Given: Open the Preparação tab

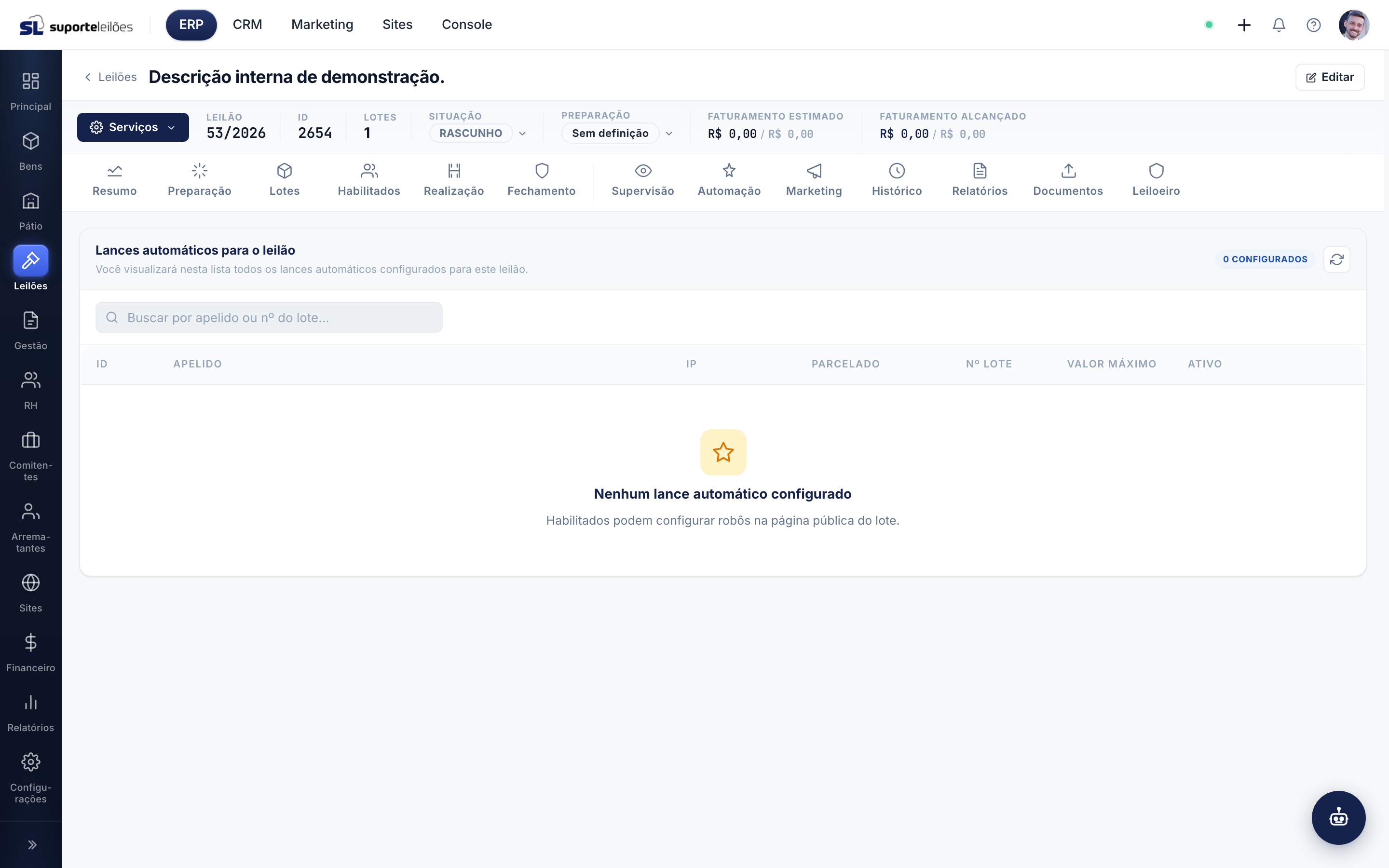Looking at the screenshot, I should tap(199, 180).
